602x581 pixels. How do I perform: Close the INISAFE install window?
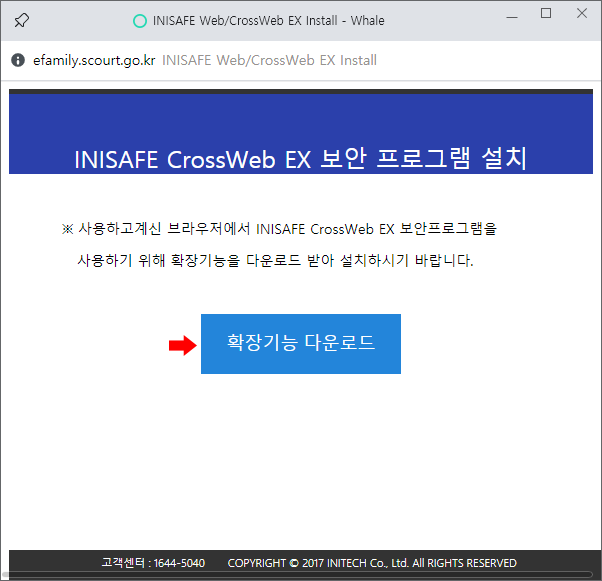pyautogui.click(x=582, y=13)
